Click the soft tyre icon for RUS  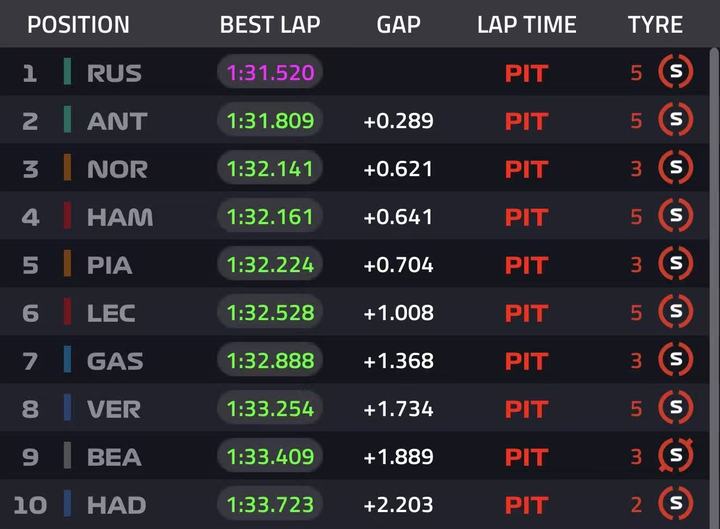675,73
